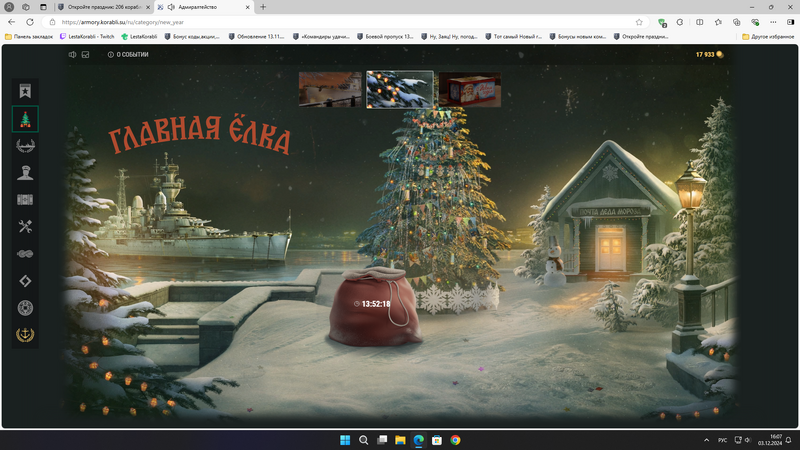Open the "Обновление 13.11" bookmark

tap(256, 37)
